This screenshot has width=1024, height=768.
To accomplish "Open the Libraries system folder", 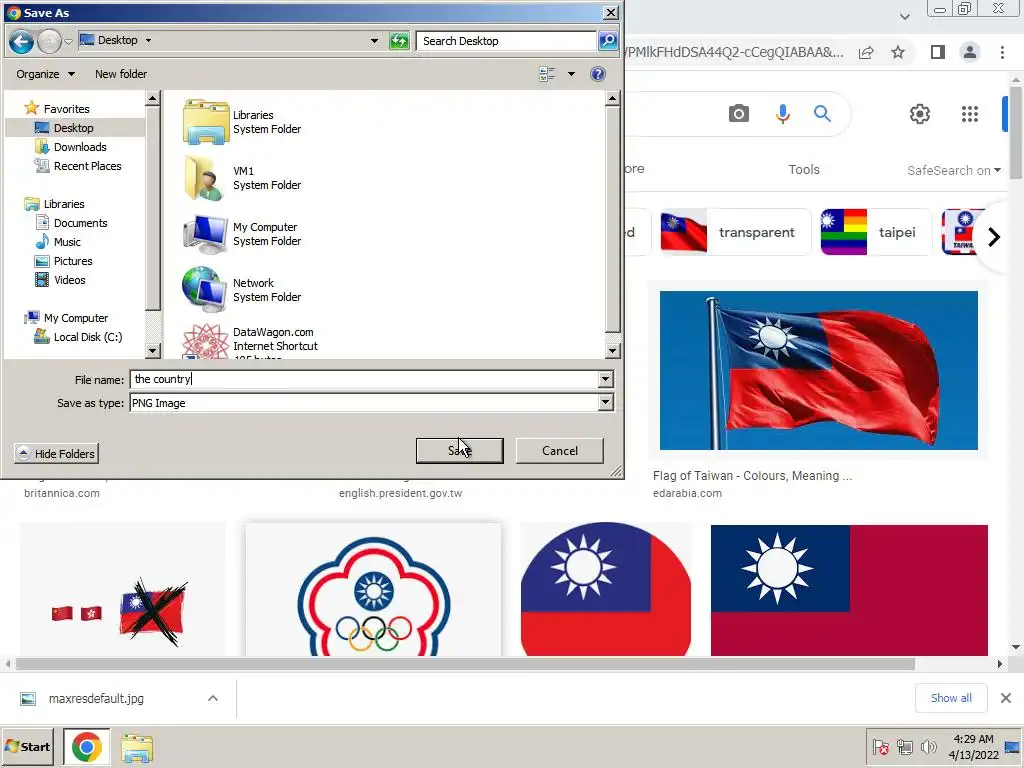I will pyautogui.click(x=242, y=122).
